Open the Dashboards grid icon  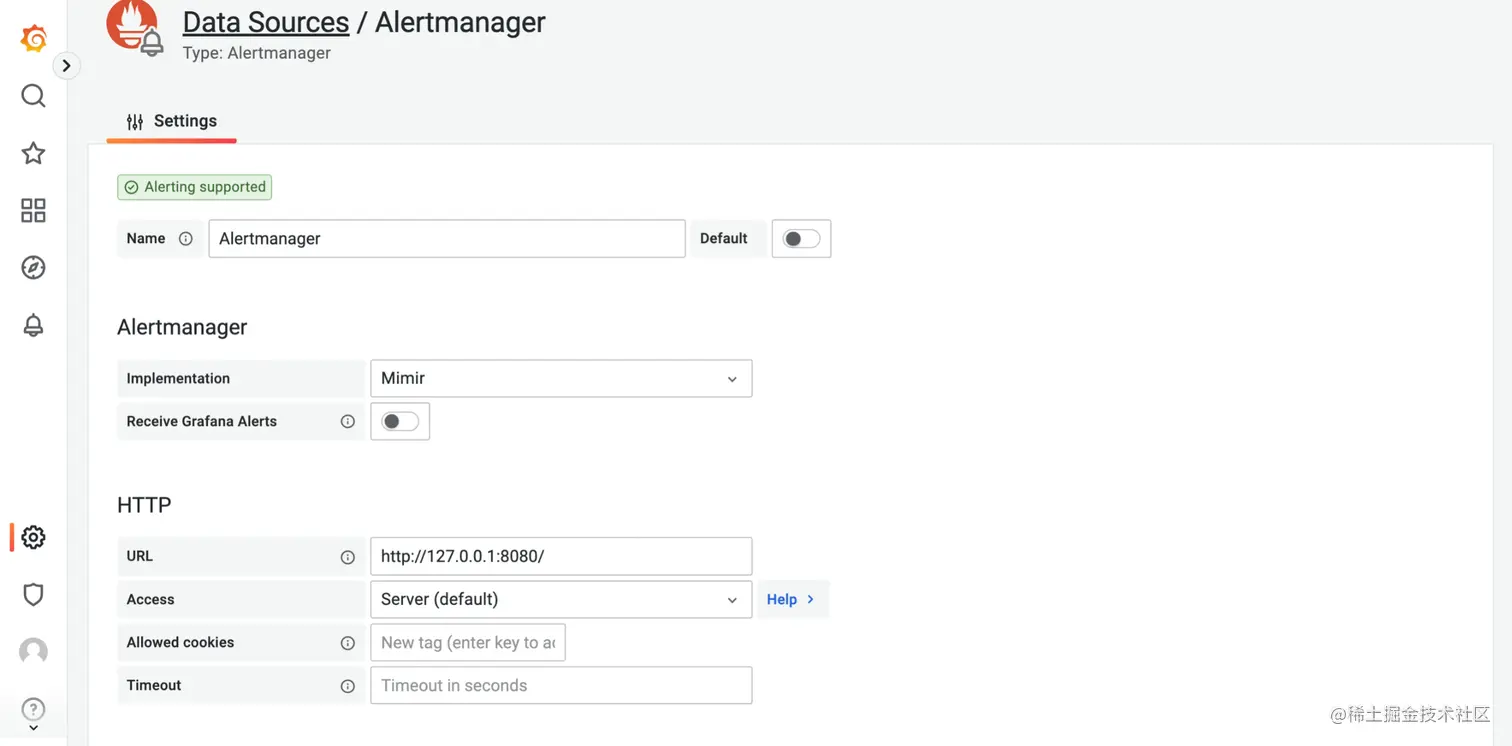(33, 210)
